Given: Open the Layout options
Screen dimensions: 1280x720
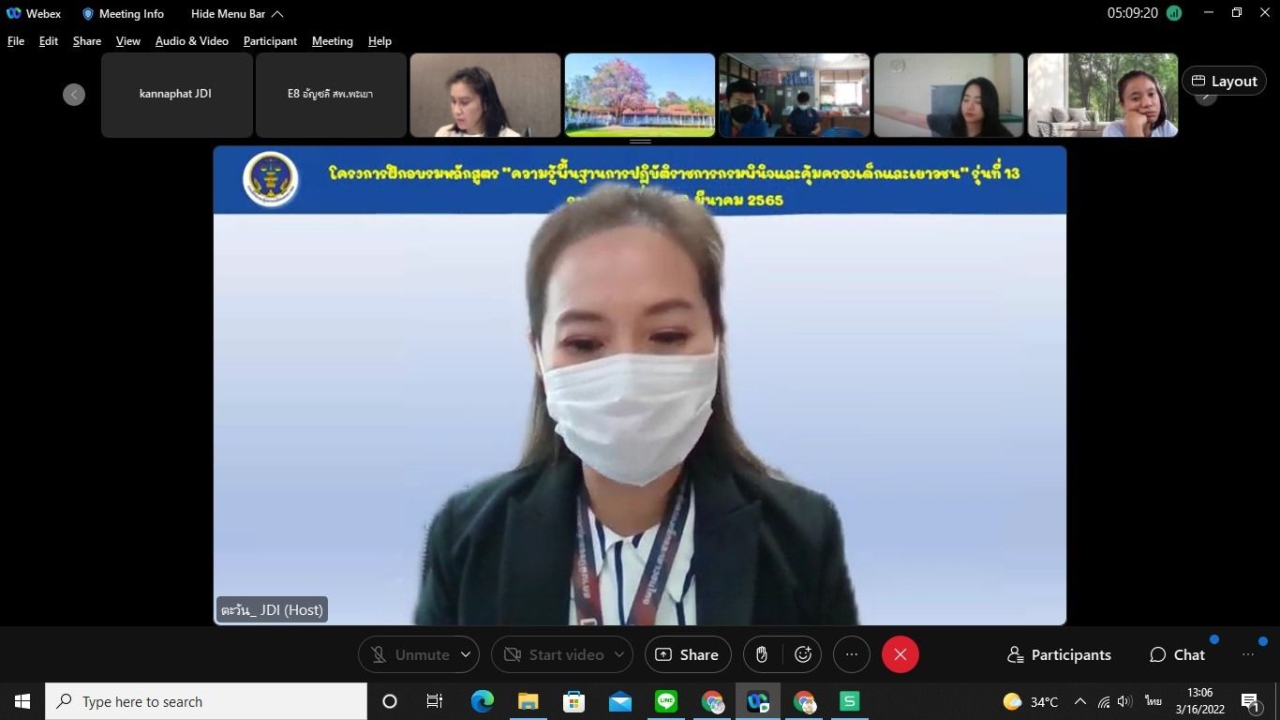Looking at the screenshot, I should tap(1224, 81).
